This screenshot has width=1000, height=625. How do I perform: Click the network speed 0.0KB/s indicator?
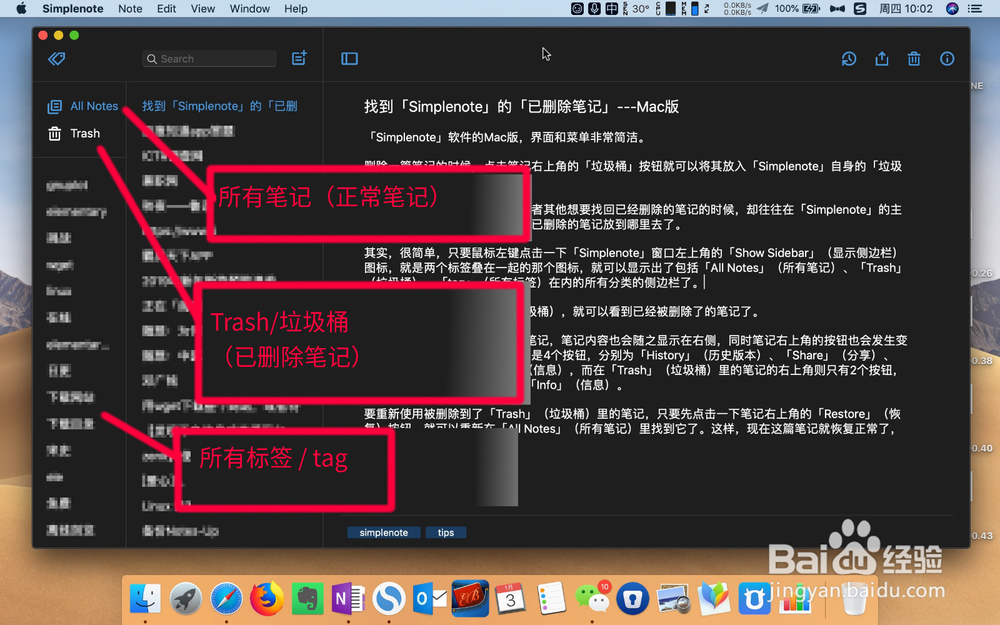click(x=737, y=8)
